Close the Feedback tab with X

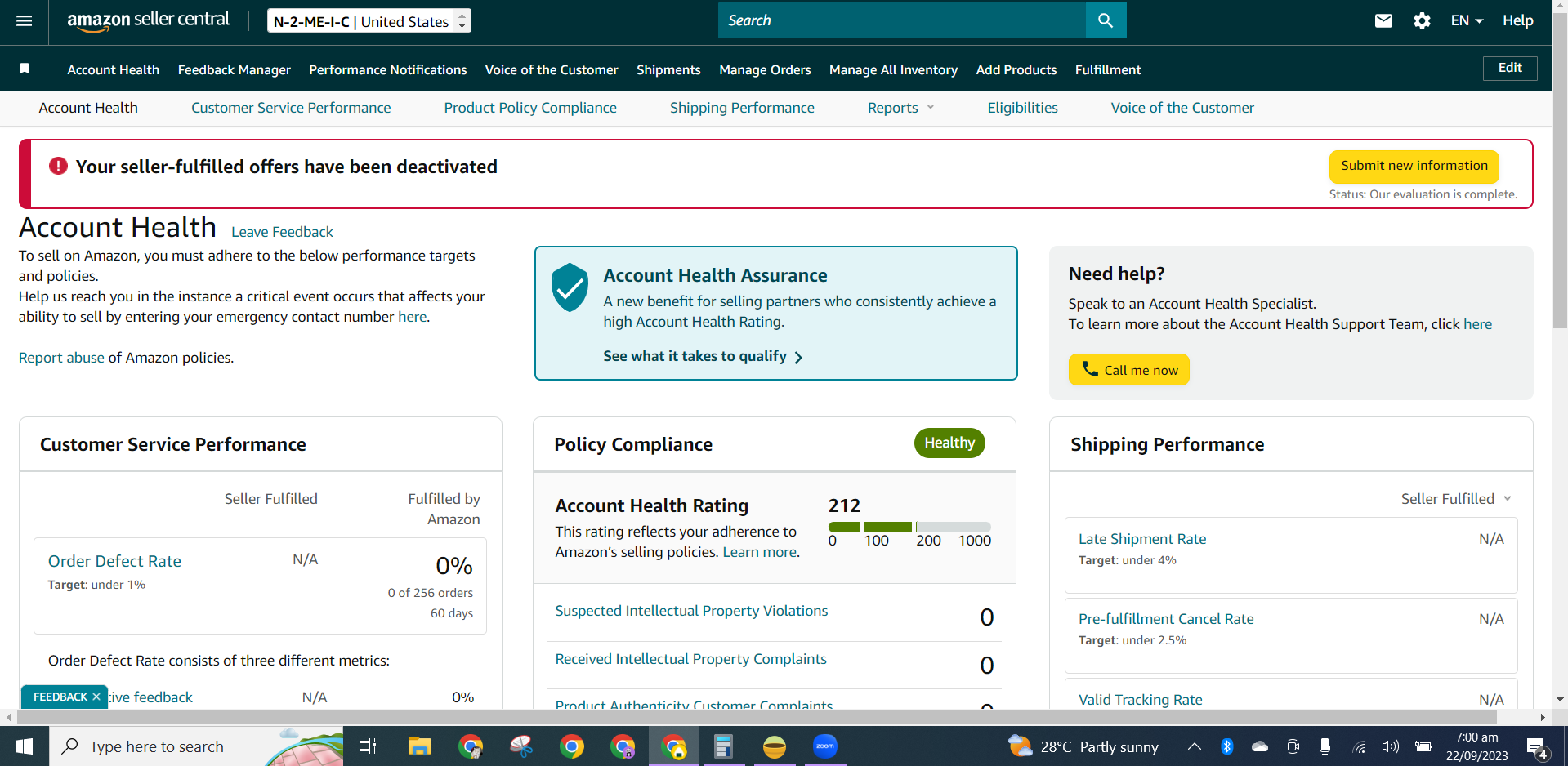(x=96, y=697)
